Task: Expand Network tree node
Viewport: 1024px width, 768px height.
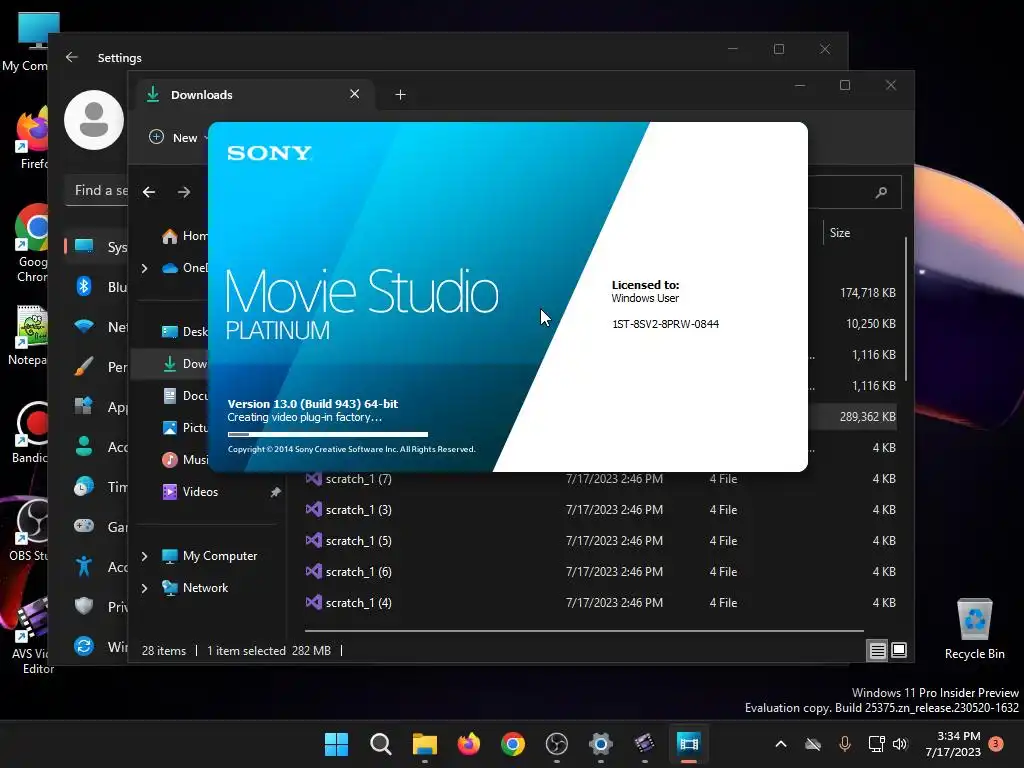Action: (144, 588)
